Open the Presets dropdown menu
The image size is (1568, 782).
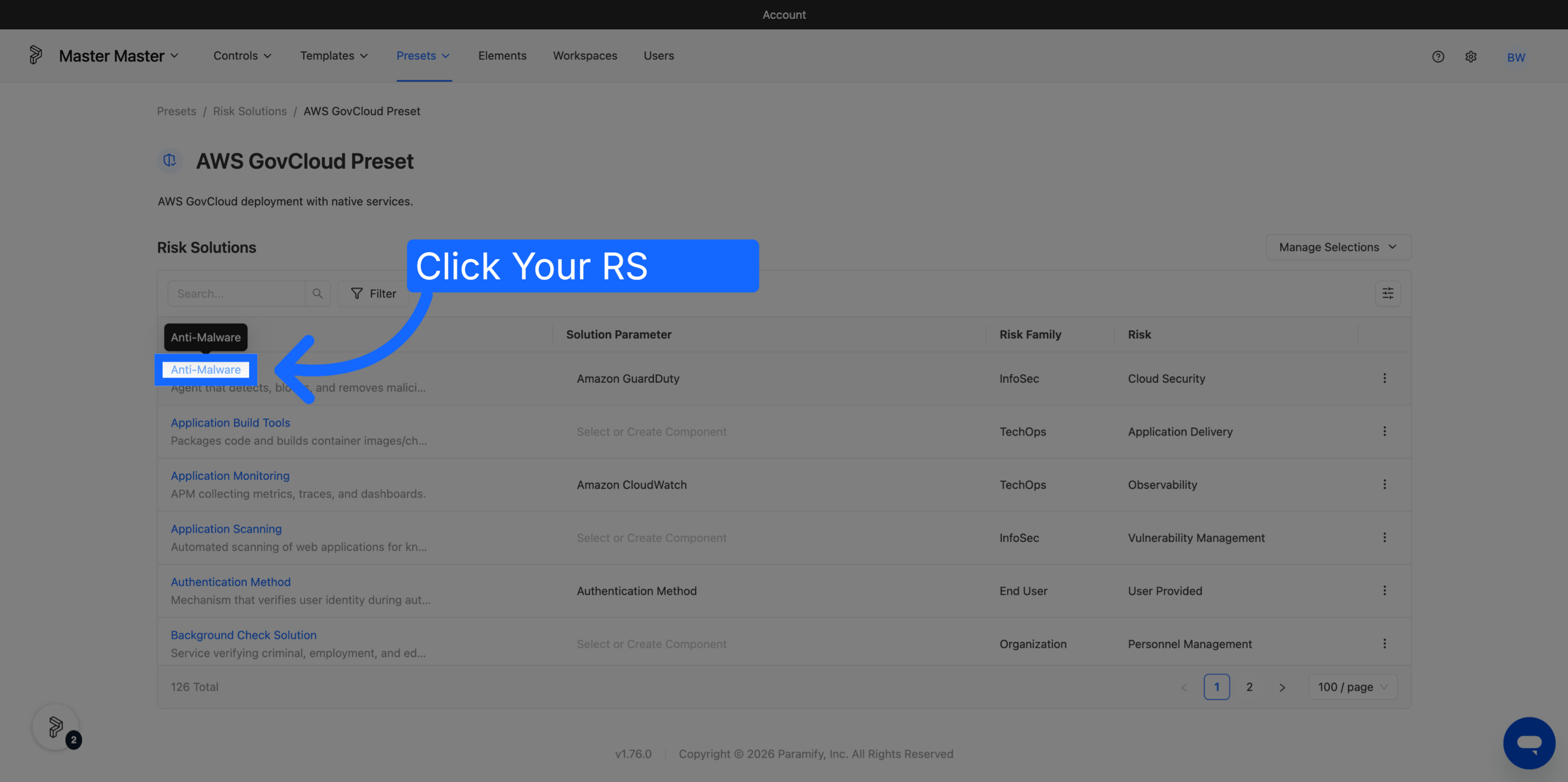pyautogui.click(x=423, y=55)
